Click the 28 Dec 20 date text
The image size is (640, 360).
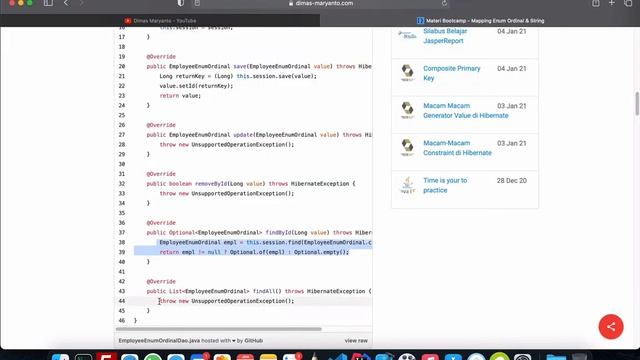(x=511, y=180)
